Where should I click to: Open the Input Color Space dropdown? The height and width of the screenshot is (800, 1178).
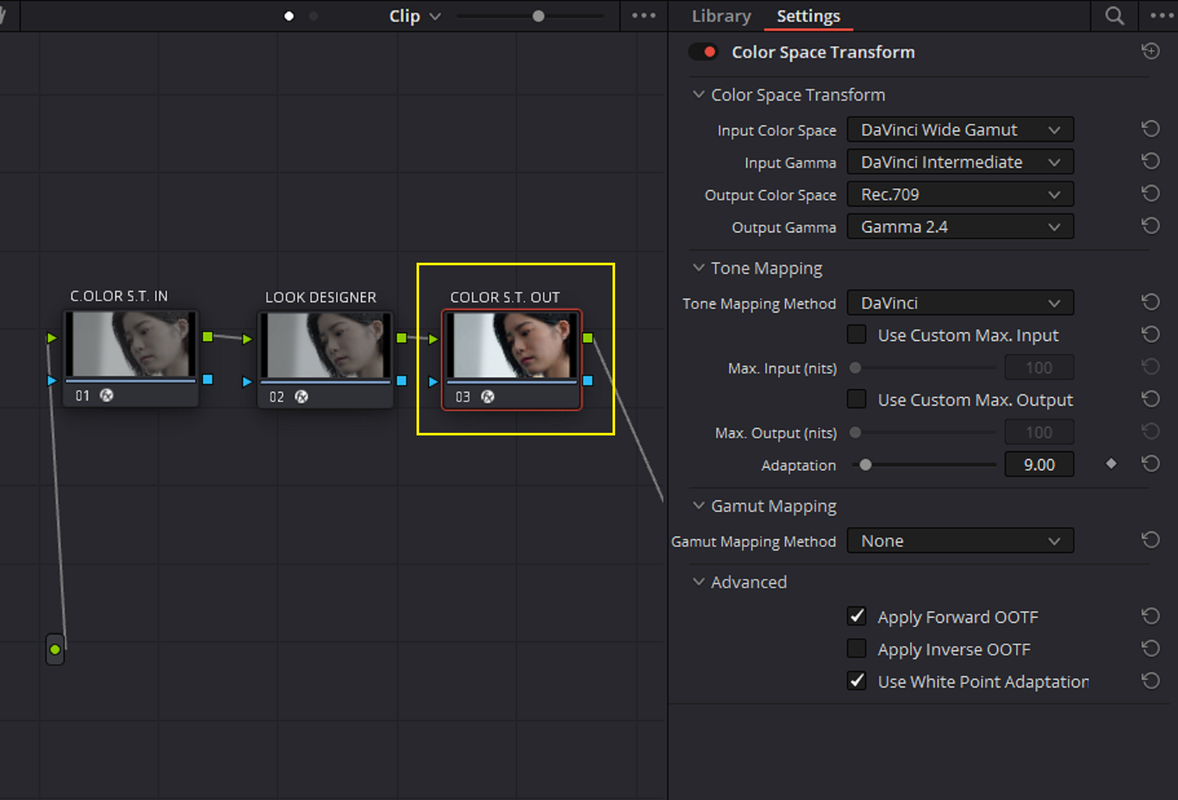[960, 129]
